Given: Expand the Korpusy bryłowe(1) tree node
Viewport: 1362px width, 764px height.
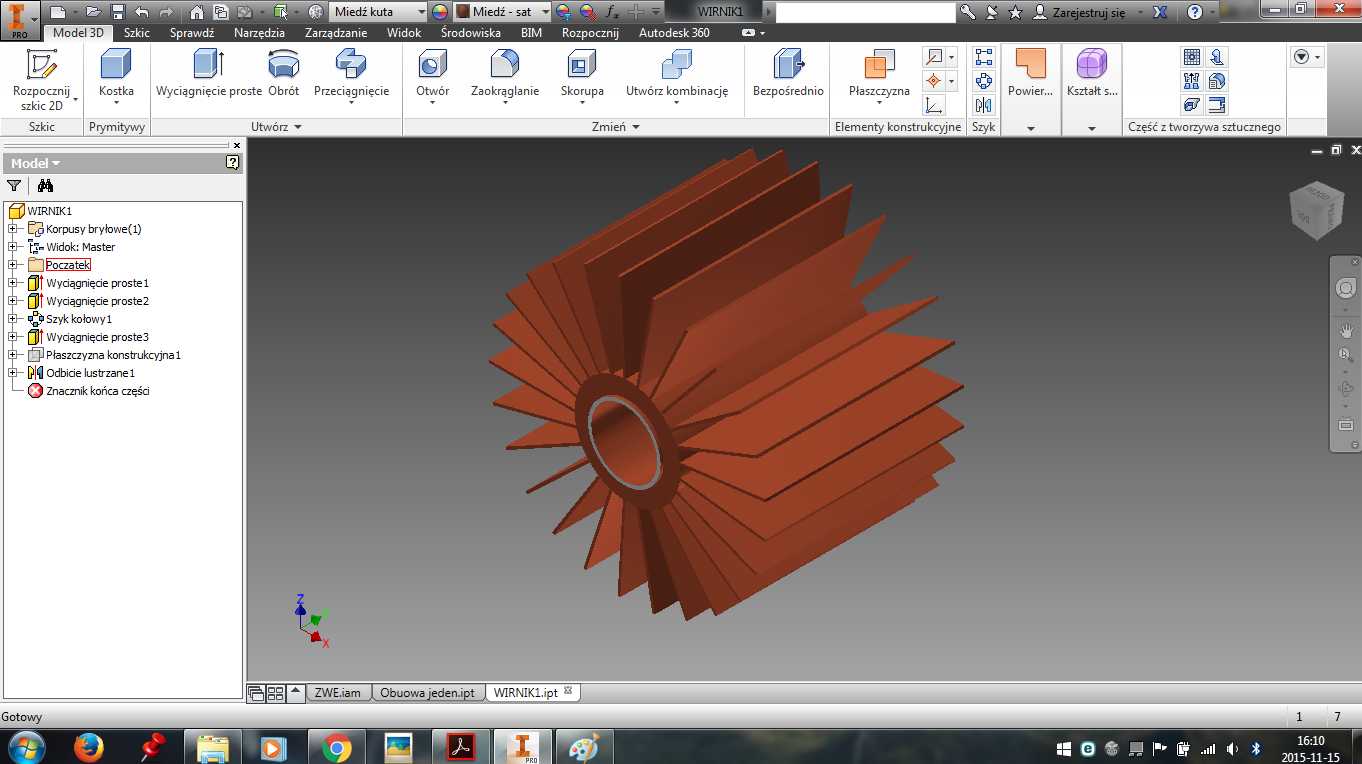Looking at the screenshot, I should click(13, 229).
